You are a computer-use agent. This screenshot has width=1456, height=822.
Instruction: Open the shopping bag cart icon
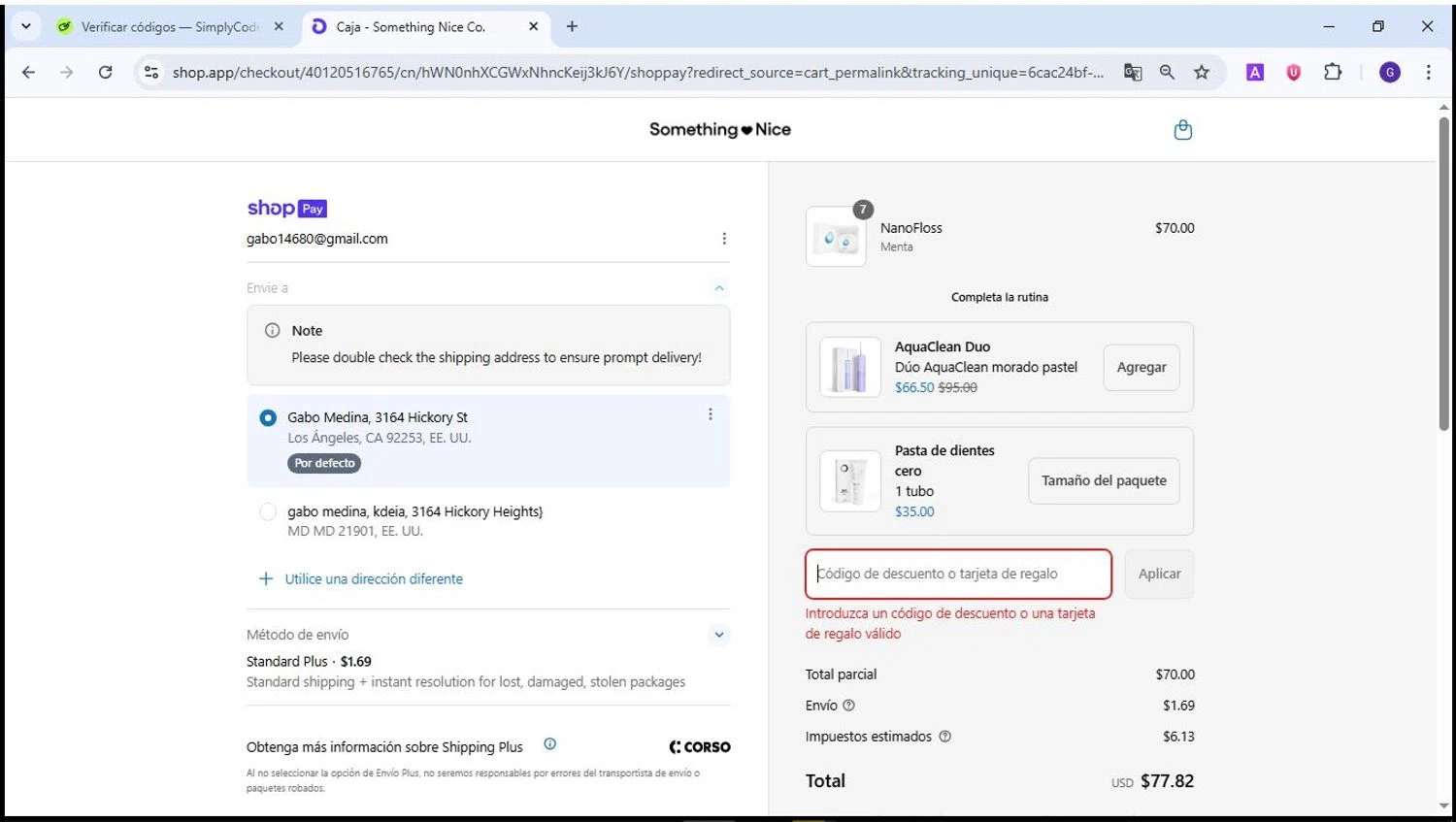(1182, 129)
